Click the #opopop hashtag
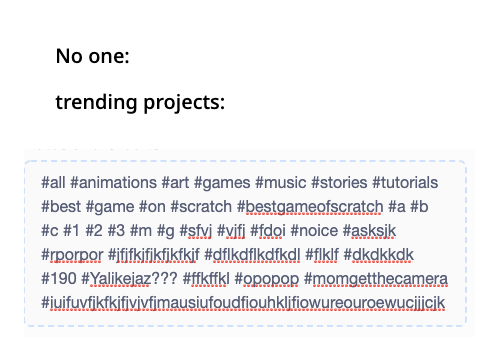This screenshot has height=360, width=480. pos(267,279)
